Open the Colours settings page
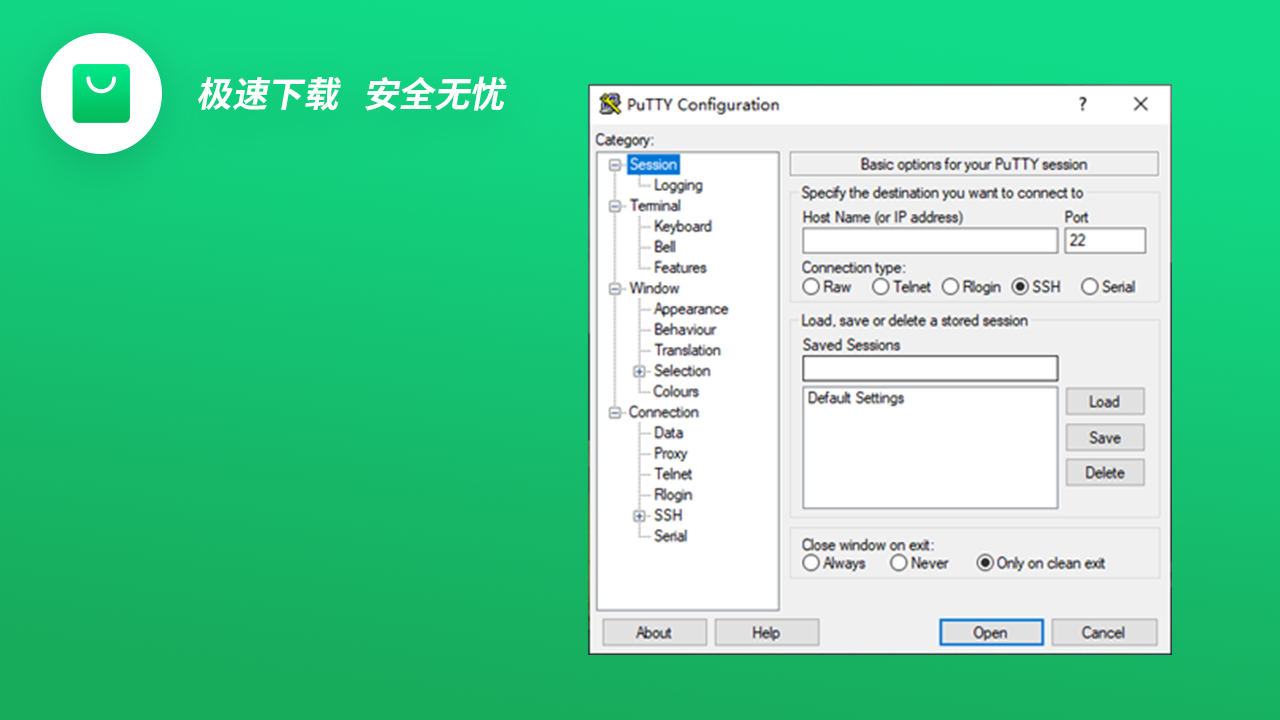This screenshot has width=1280, height=720. (676, 391)
